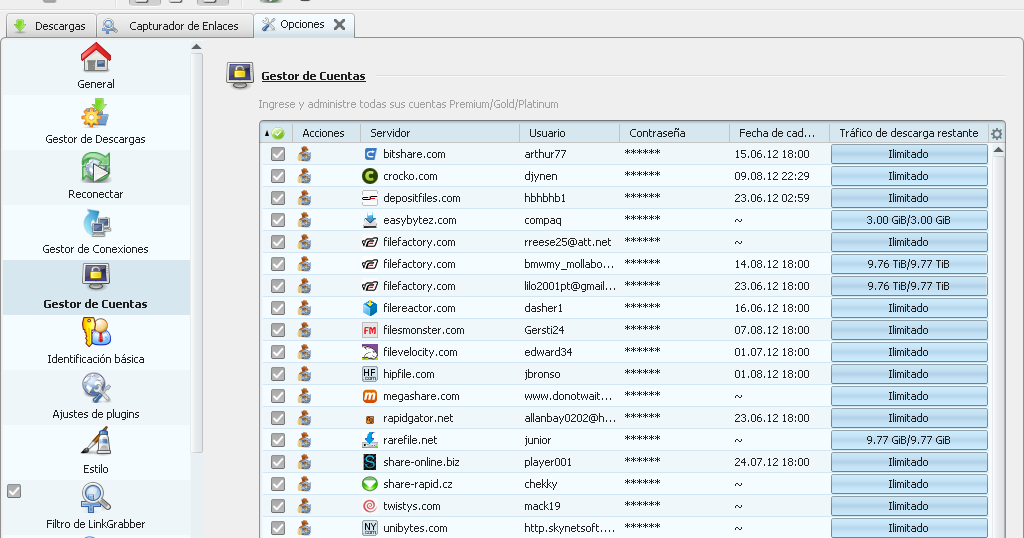
Task: Sort by the Contraseña column header
Action: tap(675, 133)
